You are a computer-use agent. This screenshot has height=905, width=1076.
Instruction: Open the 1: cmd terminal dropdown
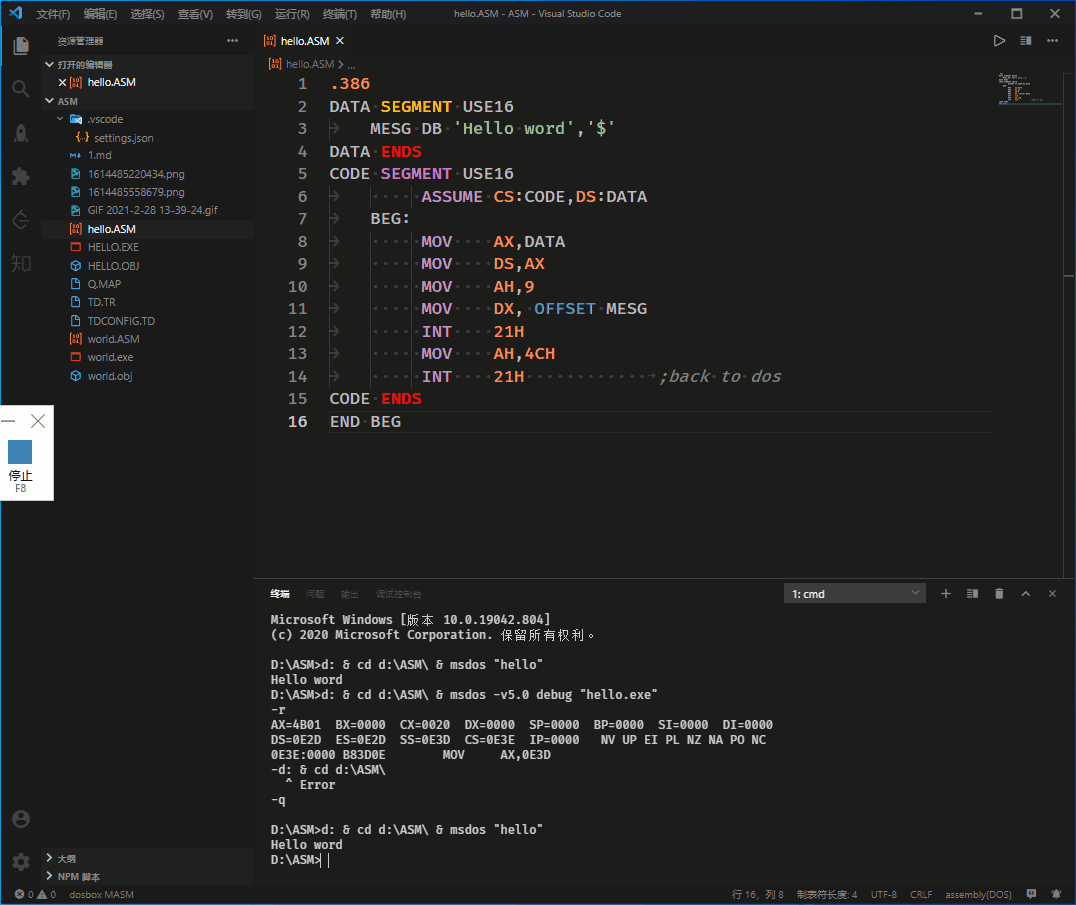(855, 593)
